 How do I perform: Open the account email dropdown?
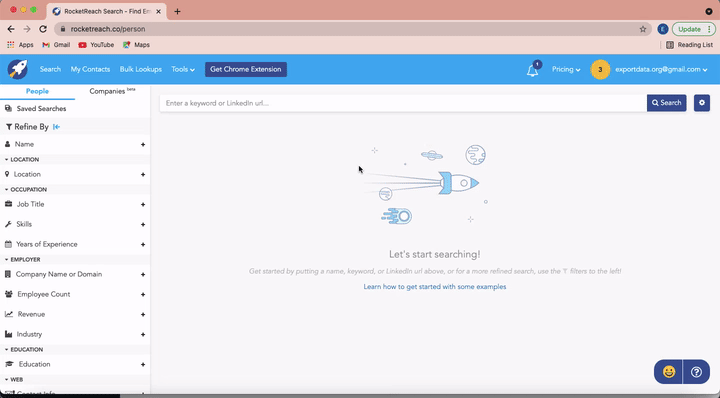[x=661, y=69]
